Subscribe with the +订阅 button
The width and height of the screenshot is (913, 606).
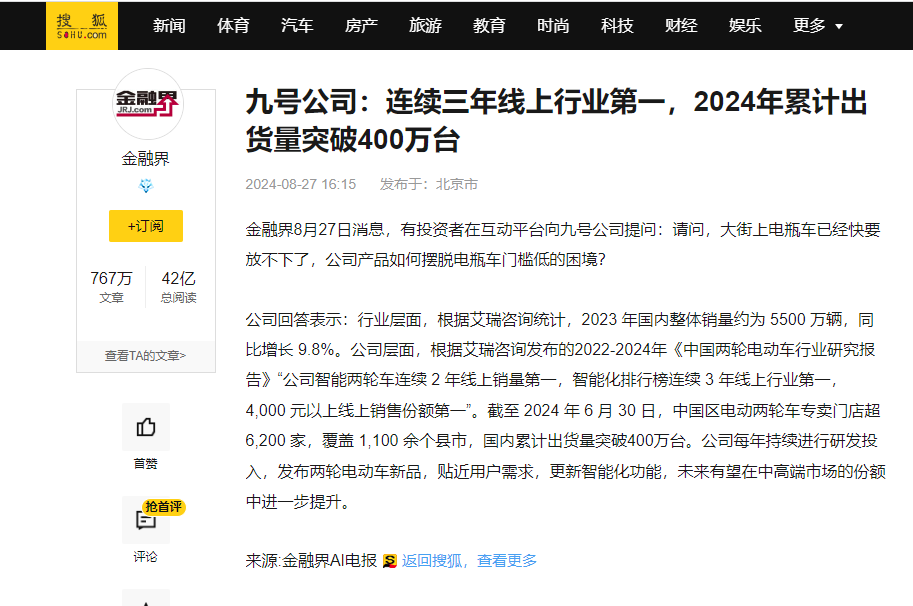point(146,226)
